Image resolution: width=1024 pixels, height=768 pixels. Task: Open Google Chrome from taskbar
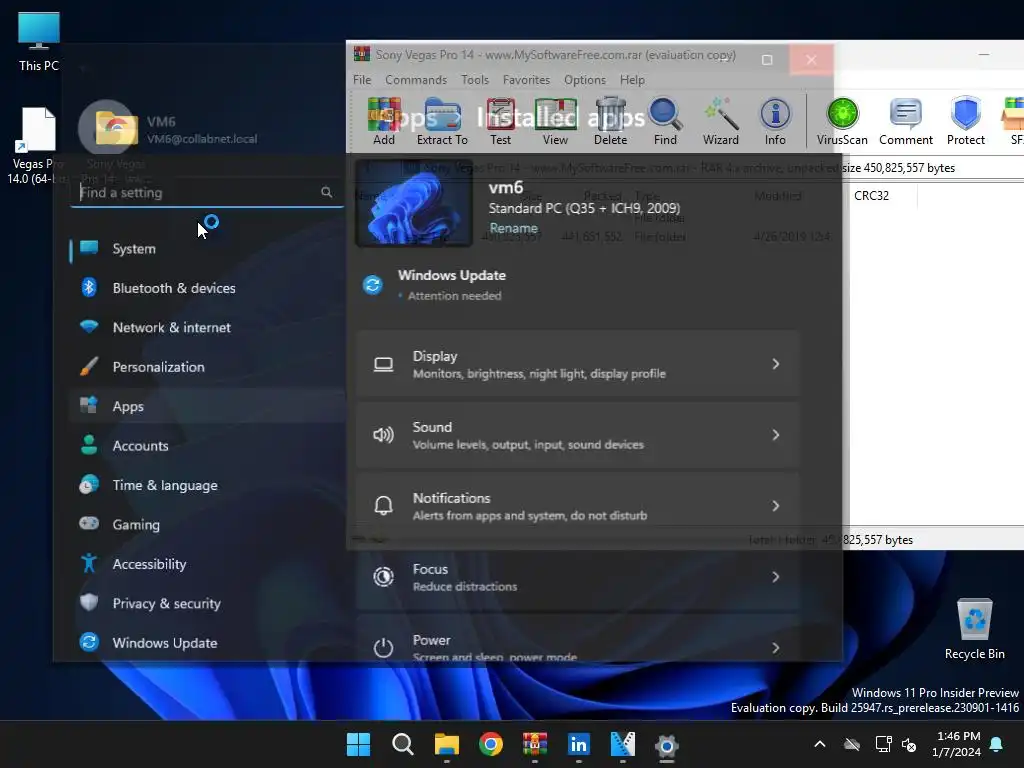[490, 744]
